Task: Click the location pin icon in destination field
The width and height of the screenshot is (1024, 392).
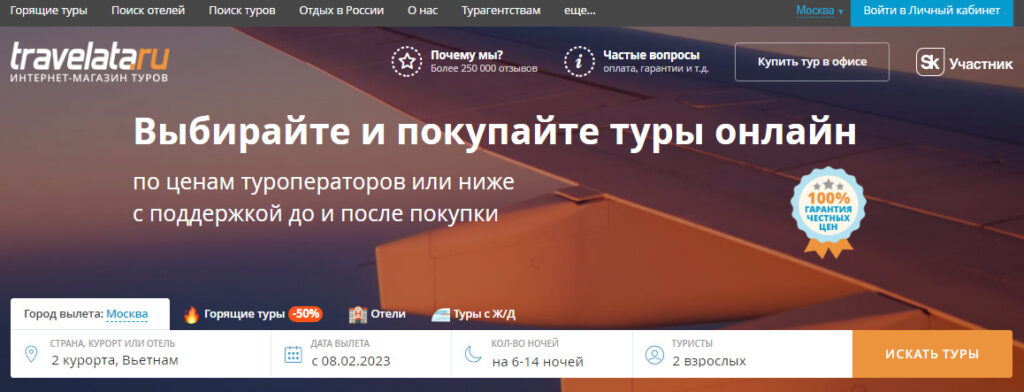Action: tap(31, 354)
